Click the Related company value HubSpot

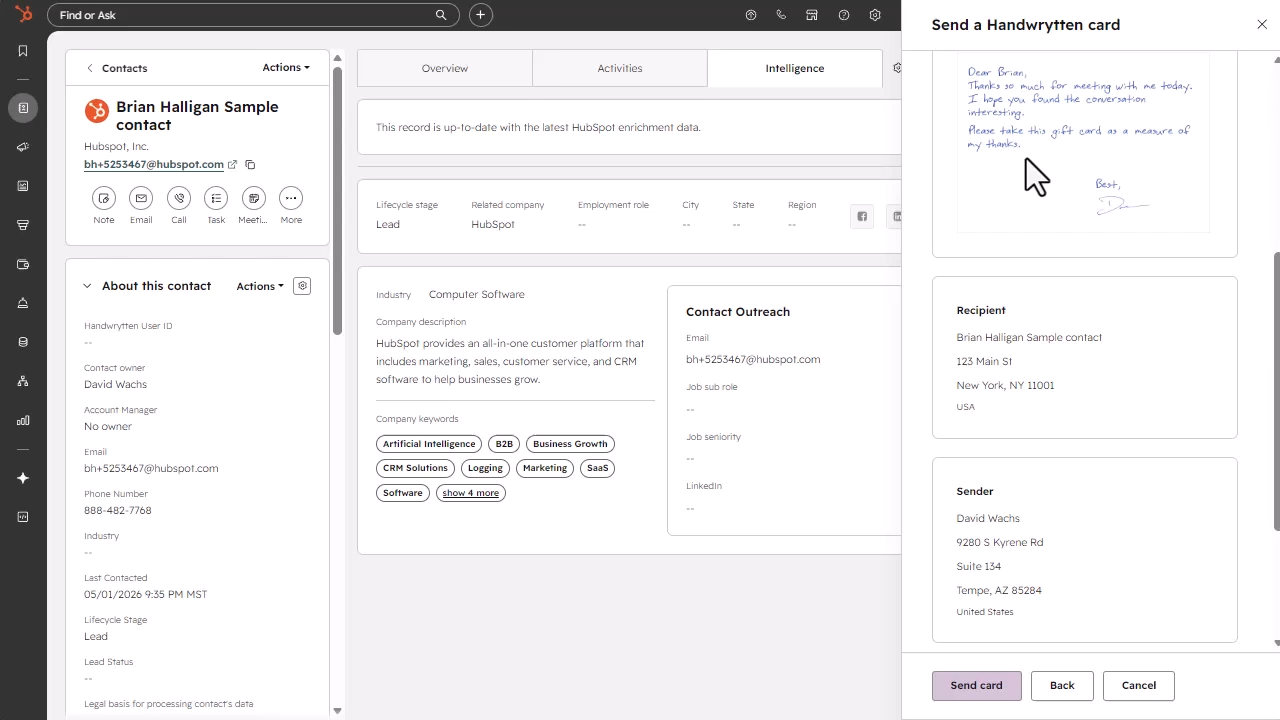(493, 224)
